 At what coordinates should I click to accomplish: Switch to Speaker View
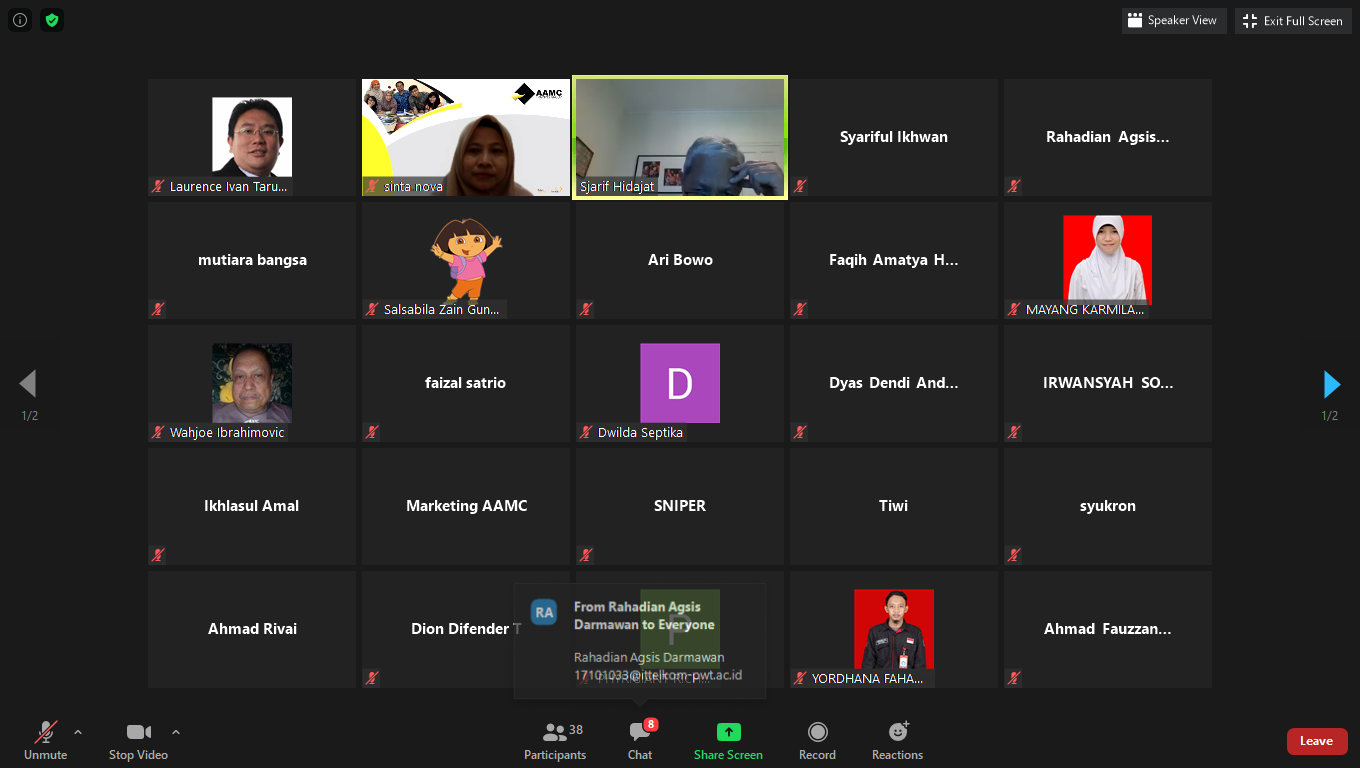click(1174, 20)
